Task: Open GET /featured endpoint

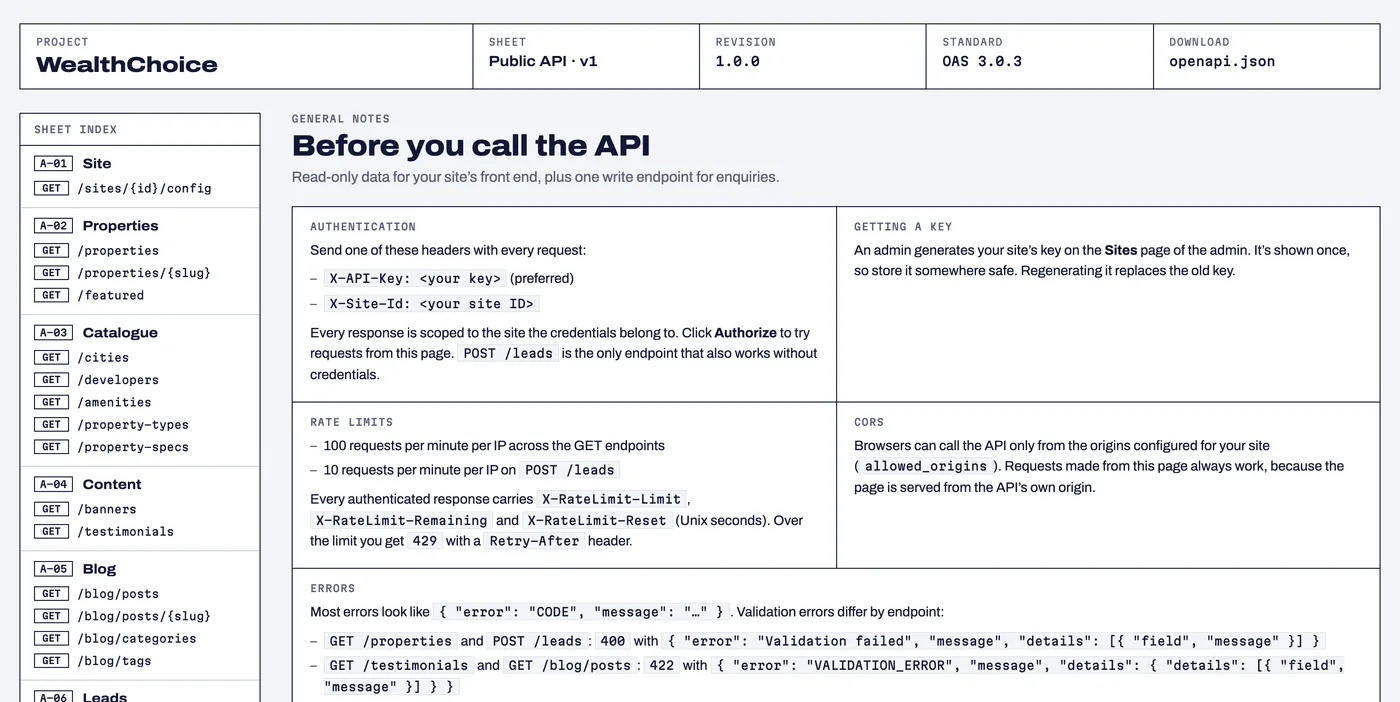Action: pos(89,295)
